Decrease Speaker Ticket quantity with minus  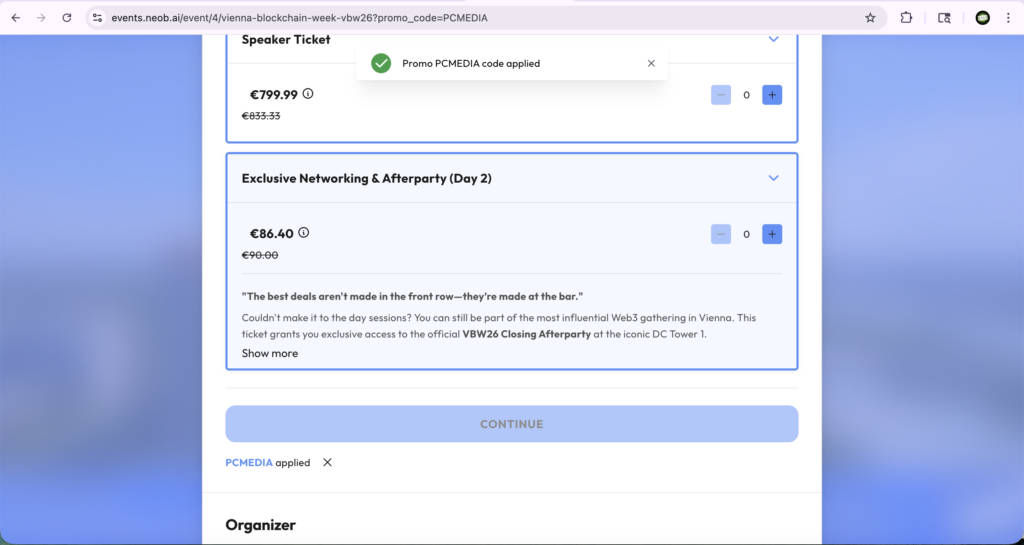click(721, 95)
